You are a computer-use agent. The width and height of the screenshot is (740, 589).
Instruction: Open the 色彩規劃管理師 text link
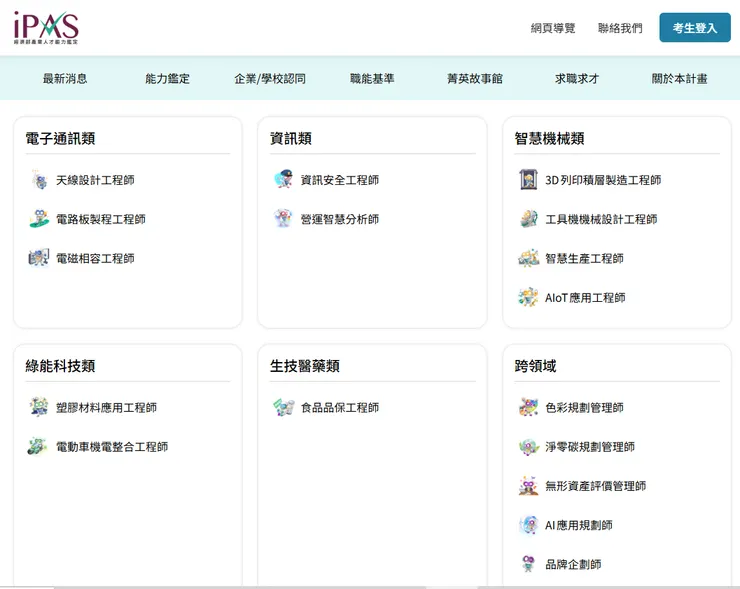click(x=584, y=407)
